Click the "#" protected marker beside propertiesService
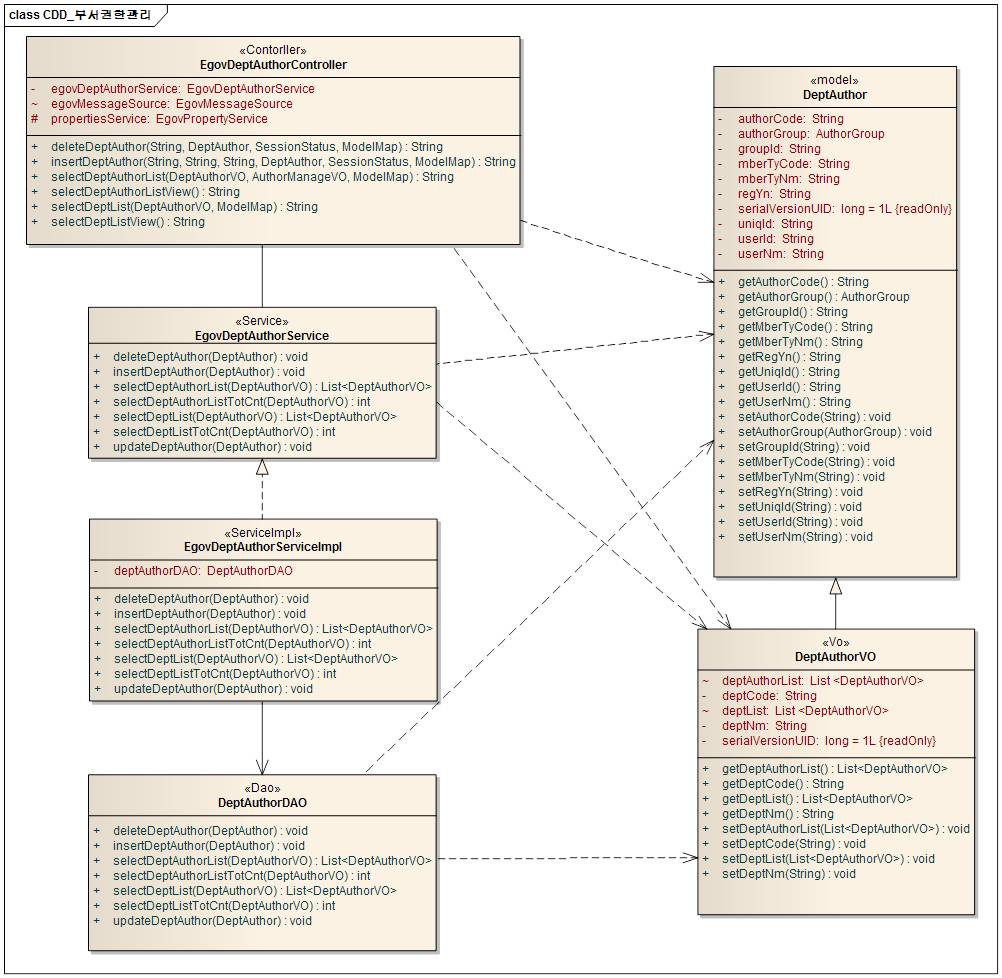Screen dimensions: 1002x978 click(x=35, y=119)
